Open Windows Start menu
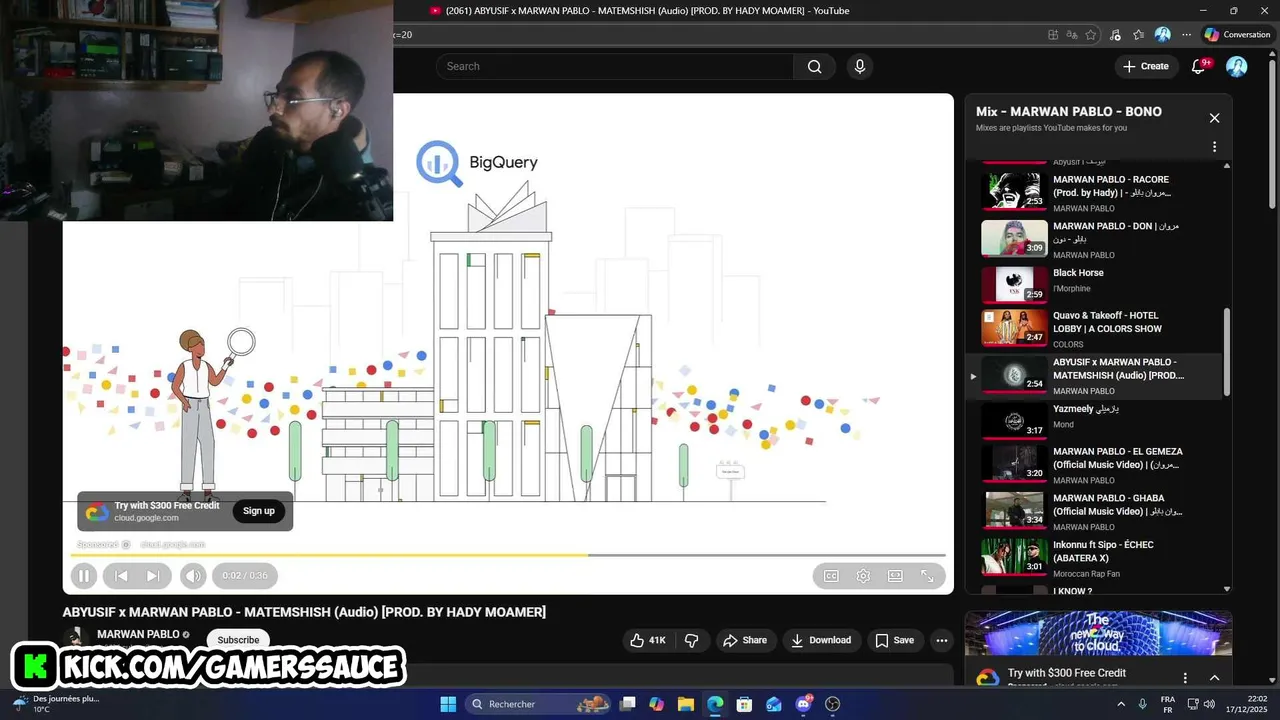Image resolution: width=1280 pixels, height=720 pixels. pyautogui.click(x=448, y=704)
